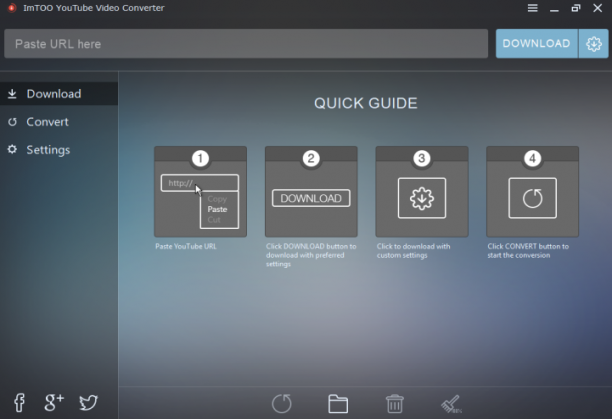Click the Paste URL here input field
612x419 pixels.
point(246,44)
